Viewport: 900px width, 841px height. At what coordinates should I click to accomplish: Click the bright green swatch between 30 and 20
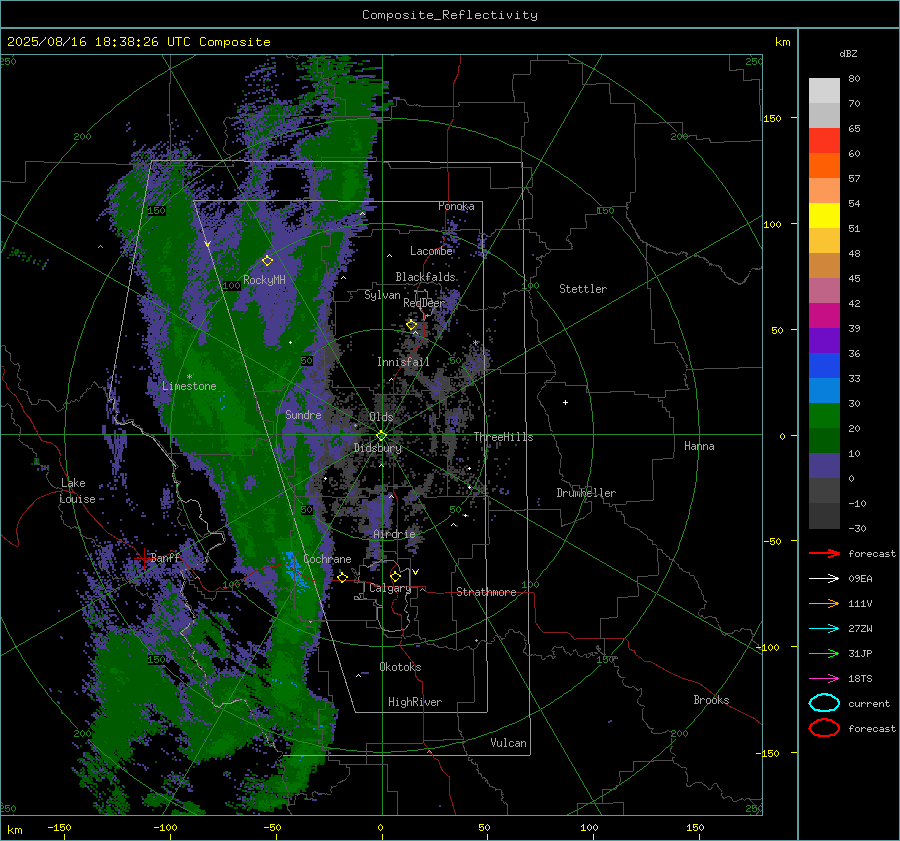point(824,416)
